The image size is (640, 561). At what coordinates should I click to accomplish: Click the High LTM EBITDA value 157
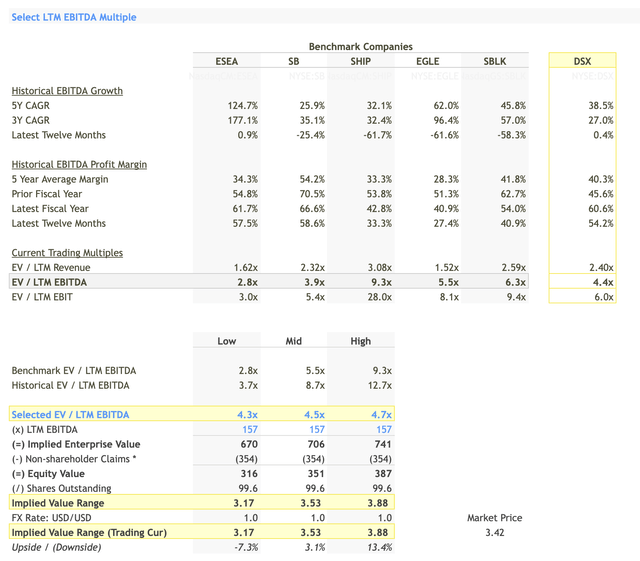(x=384, y=429)
